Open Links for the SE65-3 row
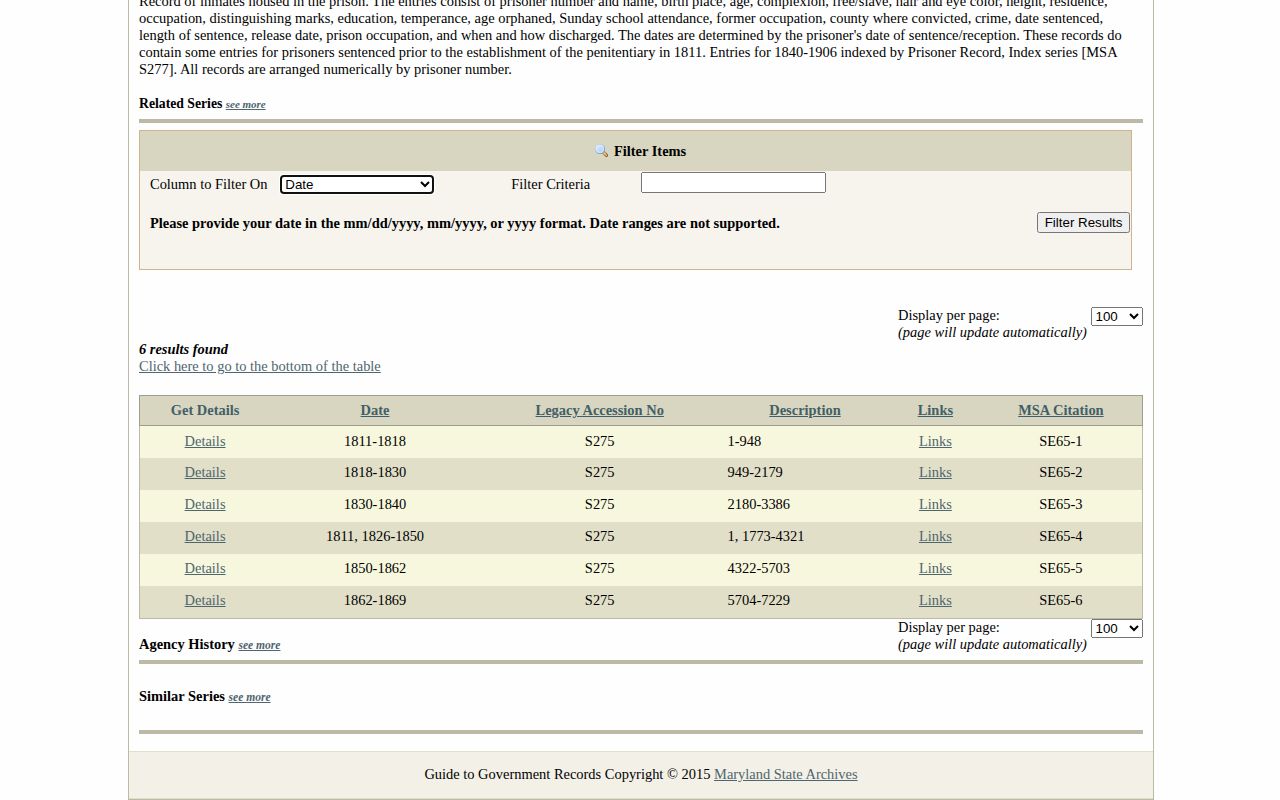This screenshot has width=1280, height=800. [935, 504]
